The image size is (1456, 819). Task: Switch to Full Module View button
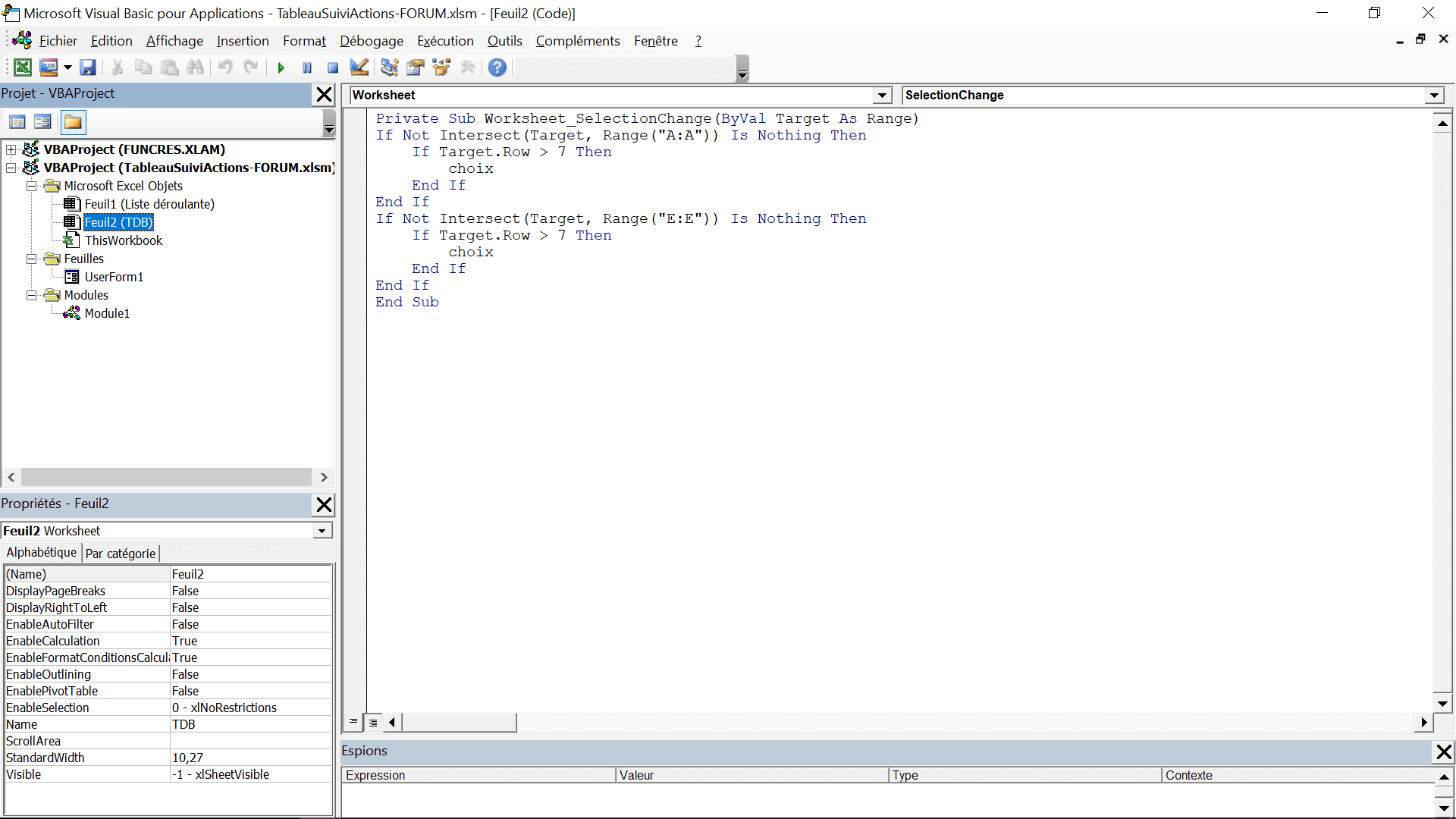click(373, 722)
